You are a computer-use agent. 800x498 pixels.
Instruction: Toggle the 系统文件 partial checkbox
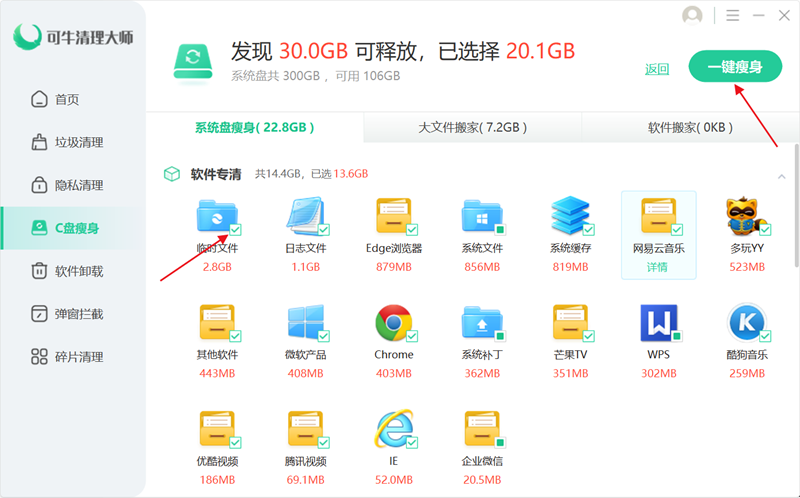(x=500, y=230)
